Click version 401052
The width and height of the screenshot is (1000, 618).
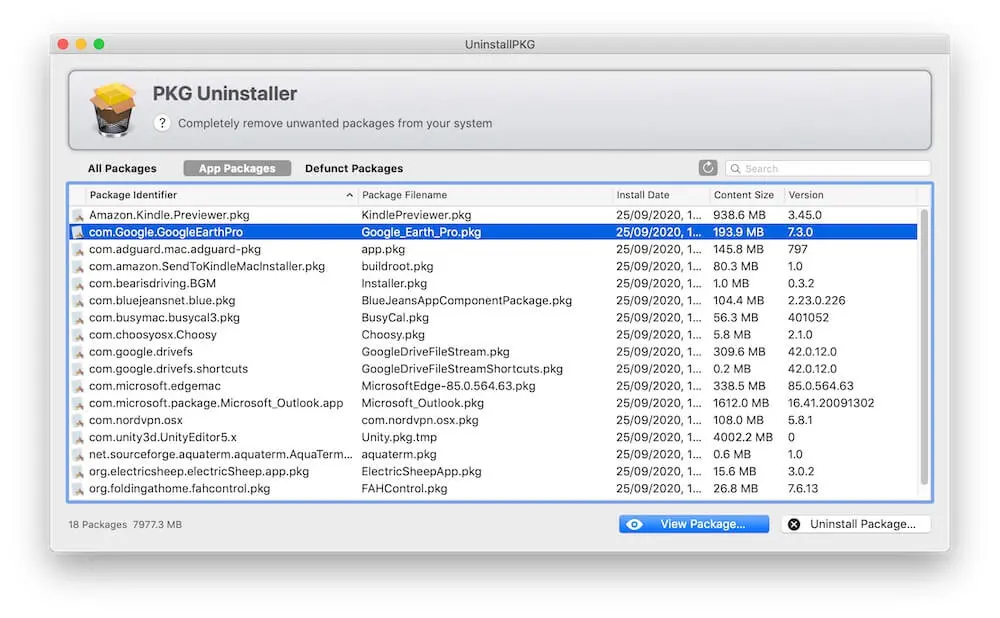[x=808, y=318]
